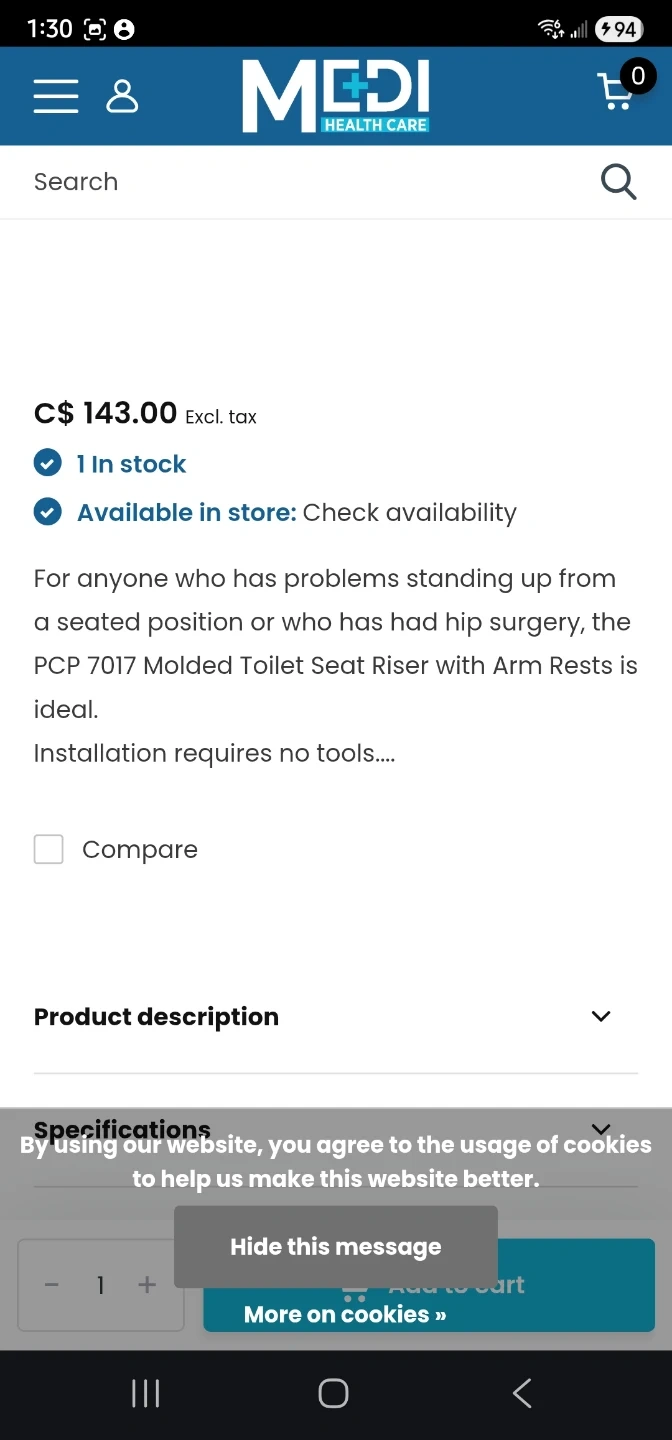672x1440 pixels.
Task: Tick the Compare checkbox
Action: click(49, 849)
